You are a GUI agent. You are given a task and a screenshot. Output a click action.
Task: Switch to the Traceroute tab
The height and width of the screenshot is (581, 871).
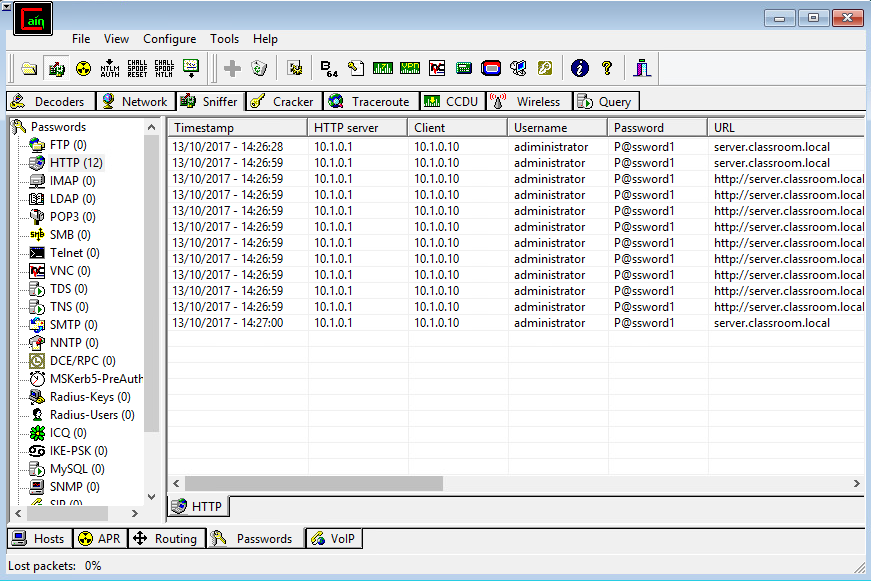tap(372, 102)
